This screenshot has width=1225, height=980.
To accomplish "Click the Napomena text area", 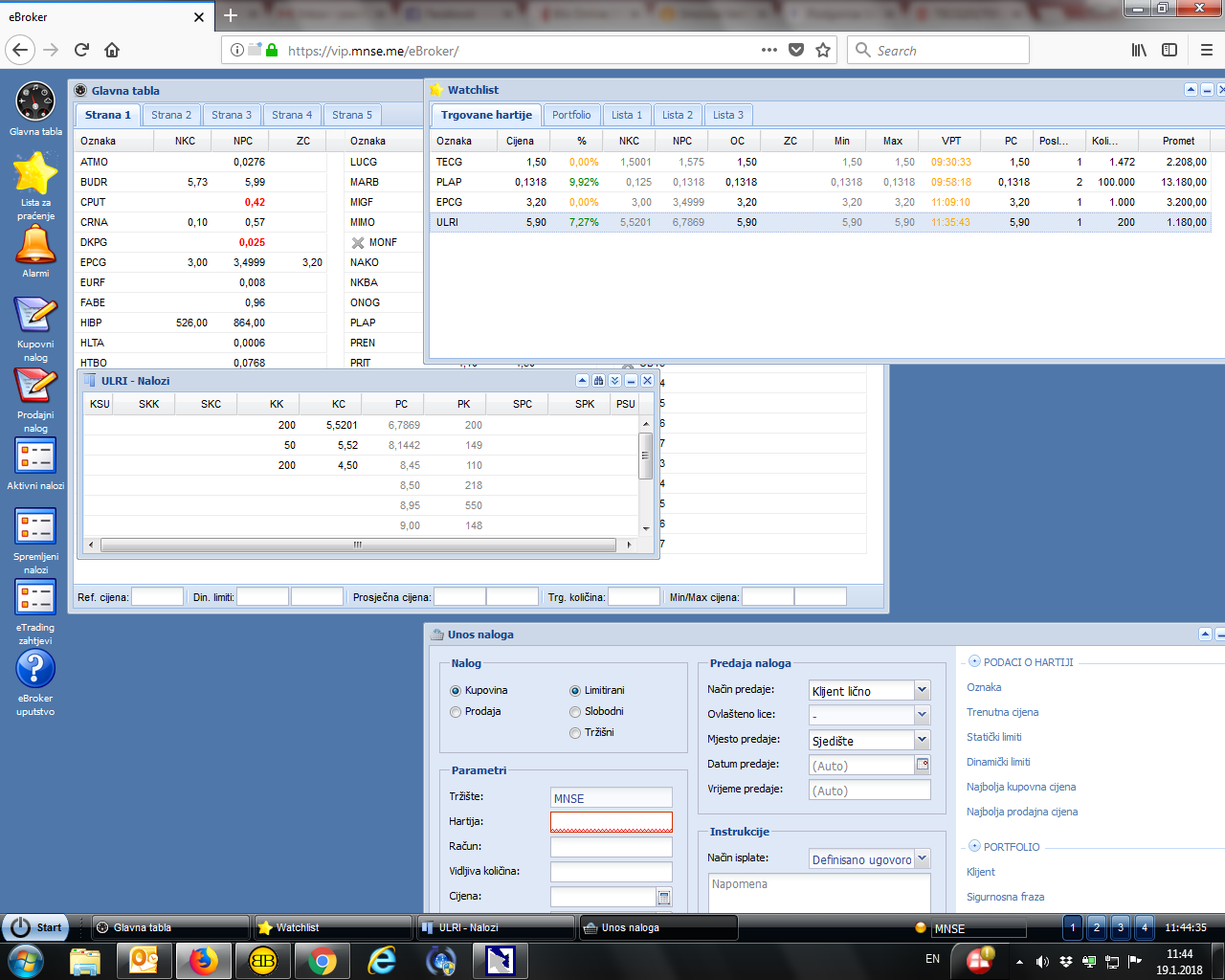I will (x=819, y=893).
